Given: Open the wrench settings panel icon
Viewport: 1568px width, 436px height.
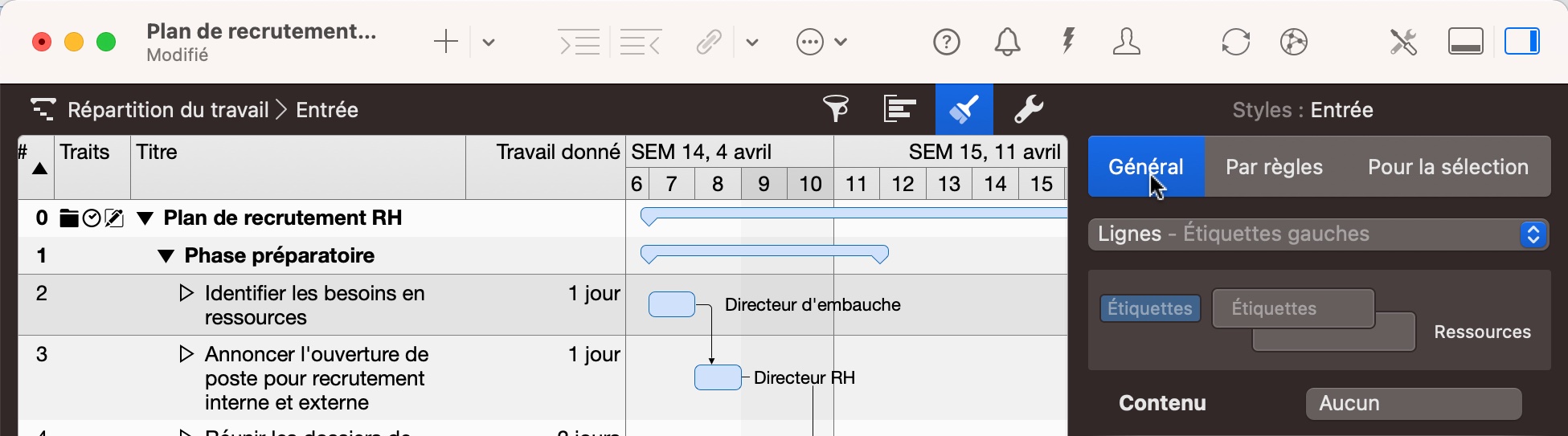Looking at the screenshot, I should click(x=1028, y=109).
